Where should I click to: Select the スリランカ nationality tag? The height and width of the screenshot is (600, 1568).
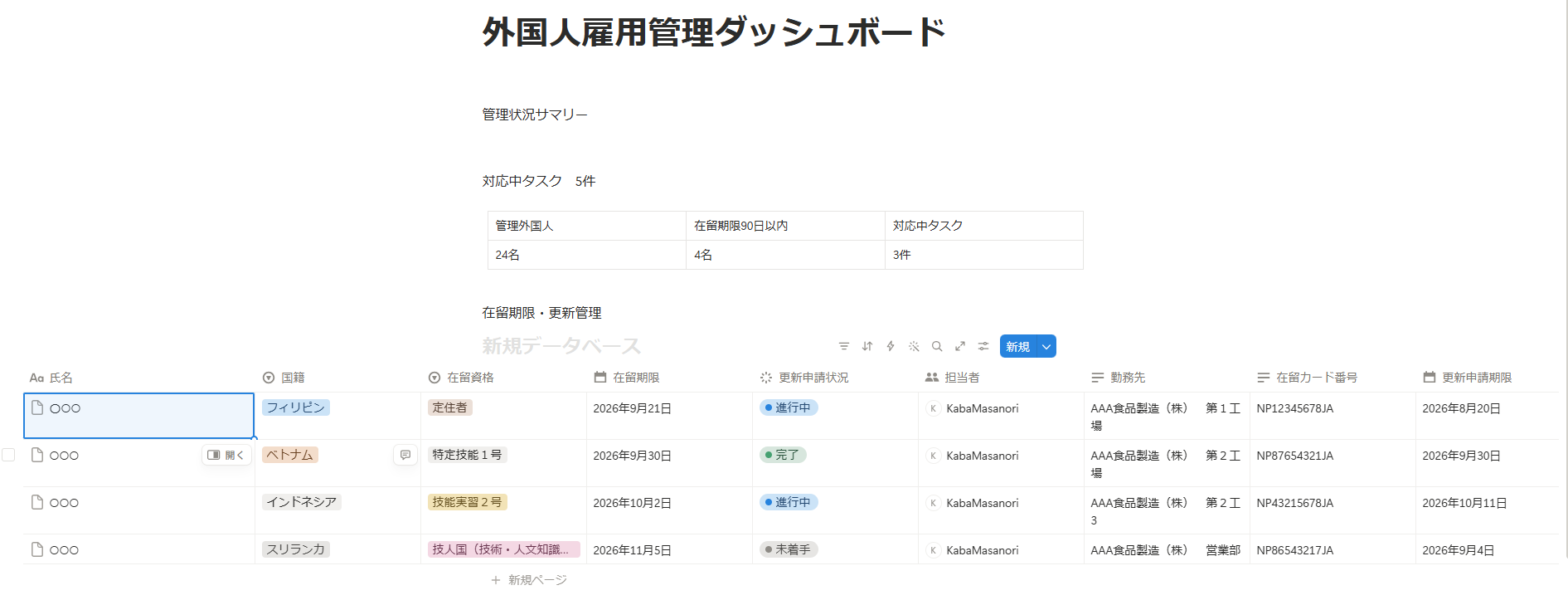click(296, 549)
